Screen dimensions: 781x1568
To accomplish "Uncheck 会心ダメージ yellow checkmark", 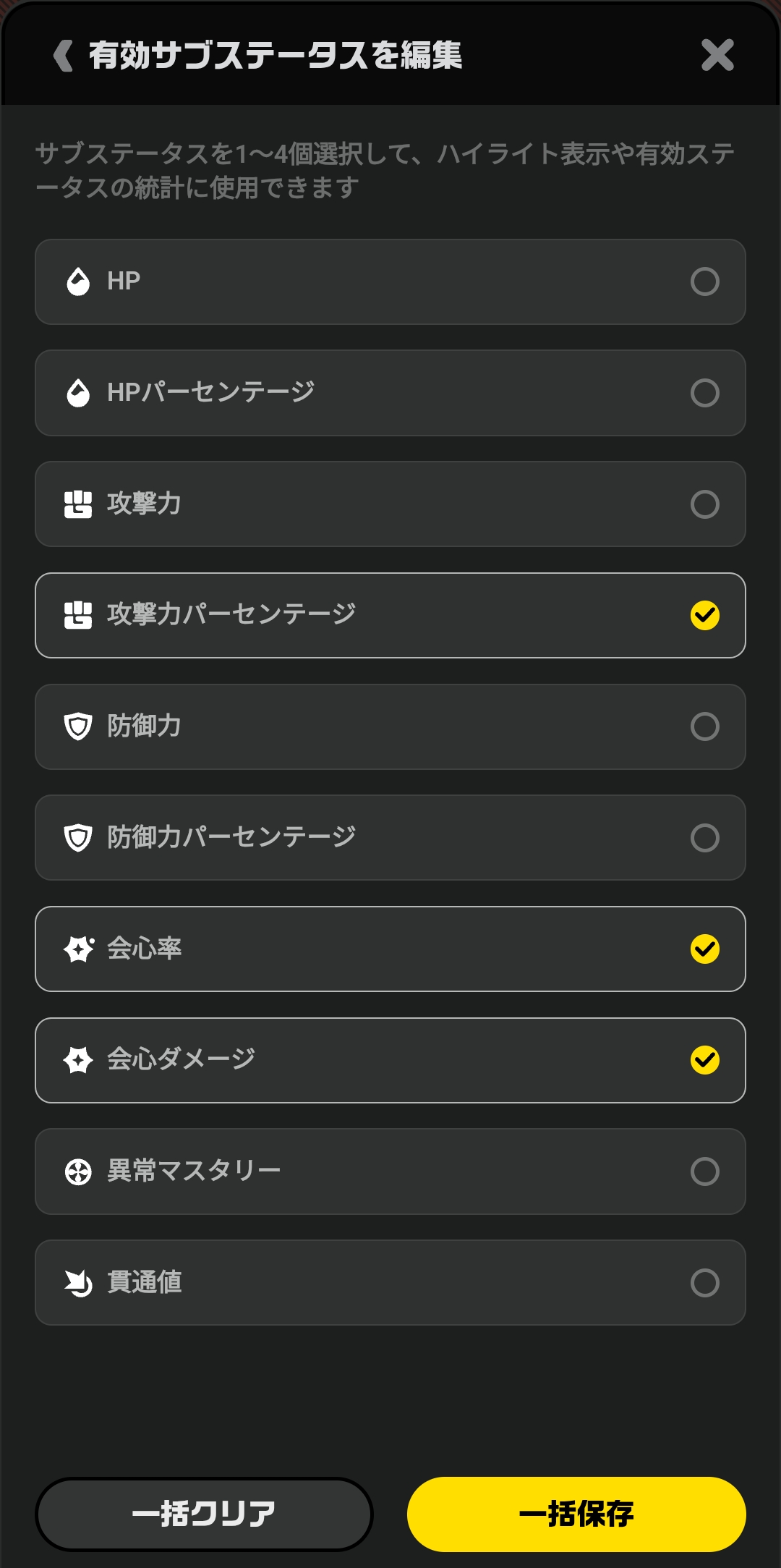I will pyautogui.click(x=704, y=1060).
